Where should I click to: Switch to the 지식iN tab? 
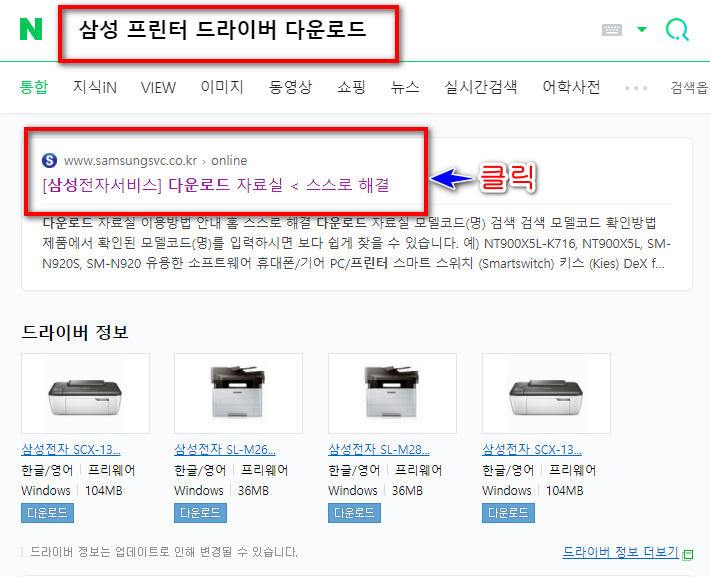click(x=95, y=87)
